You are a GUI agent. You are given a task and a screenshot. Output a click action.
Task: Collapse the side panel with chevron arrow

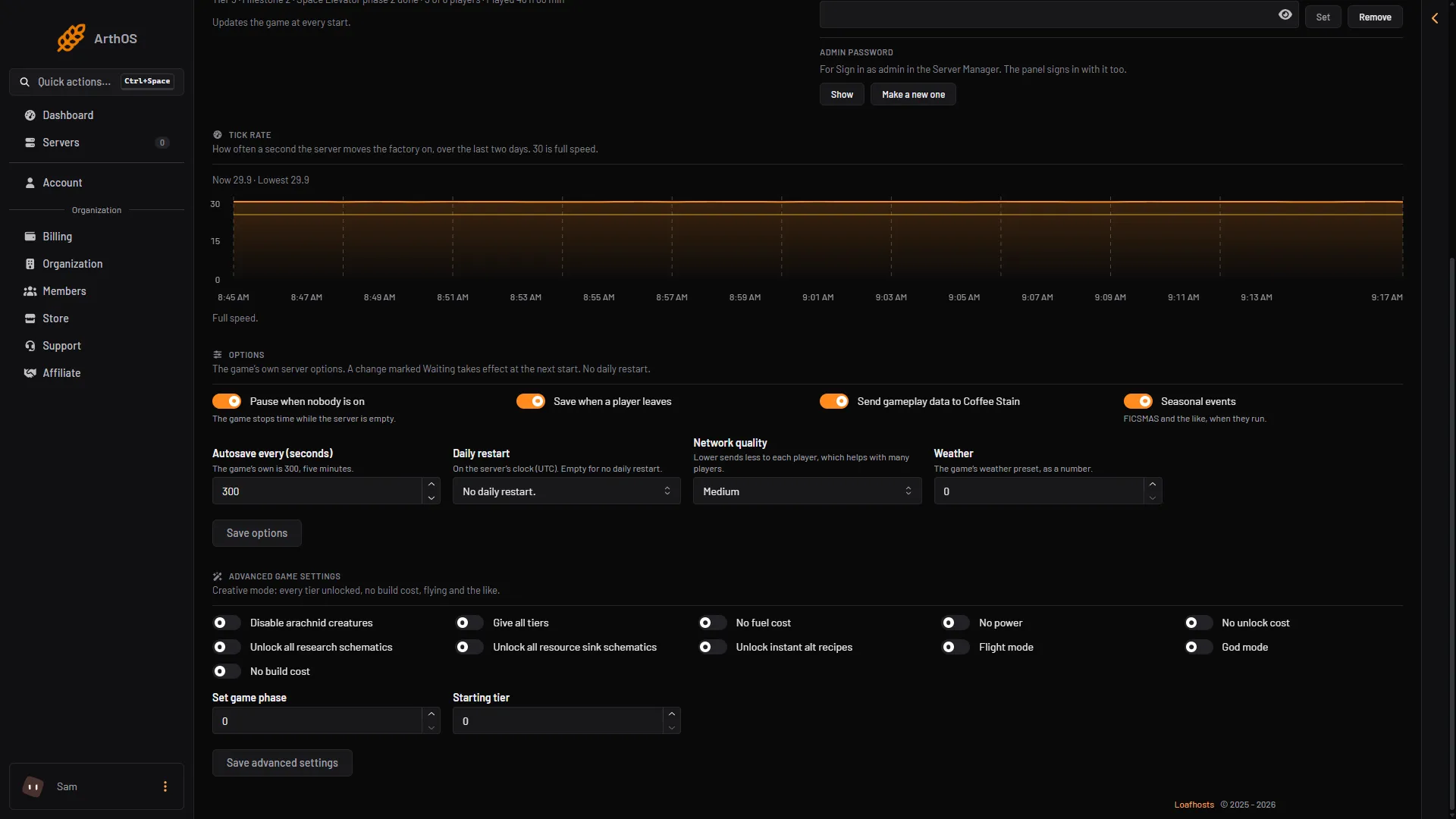(1435, 18)
